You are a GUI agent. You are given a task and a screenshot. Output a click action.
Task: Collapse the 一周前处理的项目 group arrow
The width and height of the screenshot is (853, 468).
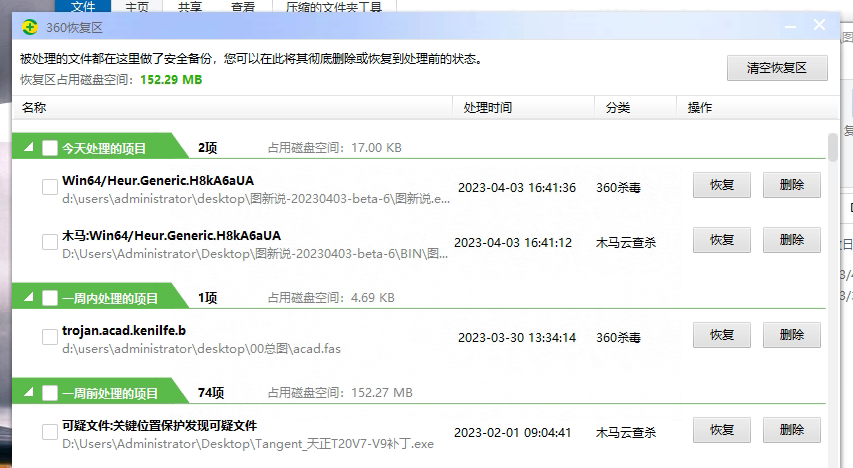click(30, 393)
